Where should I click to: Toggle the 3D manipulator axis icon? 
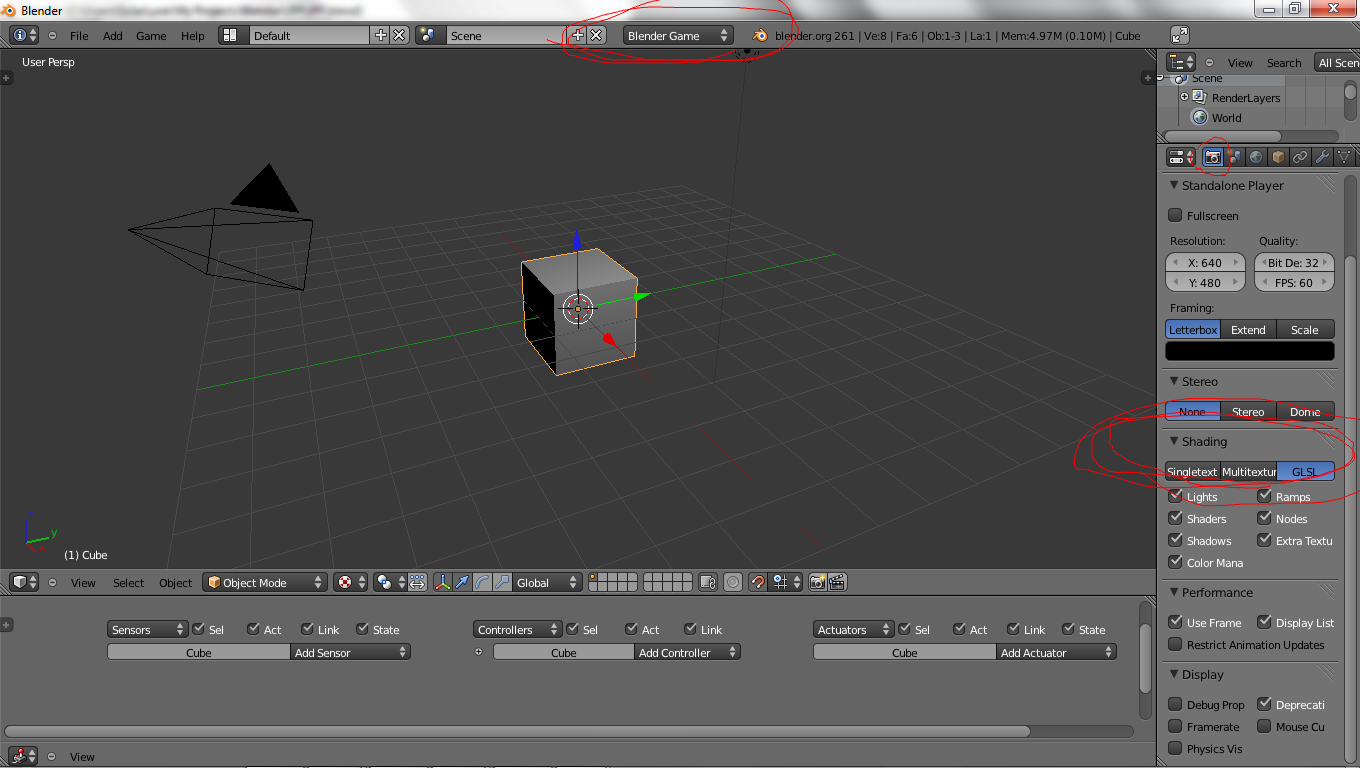(x=442, y=582)
